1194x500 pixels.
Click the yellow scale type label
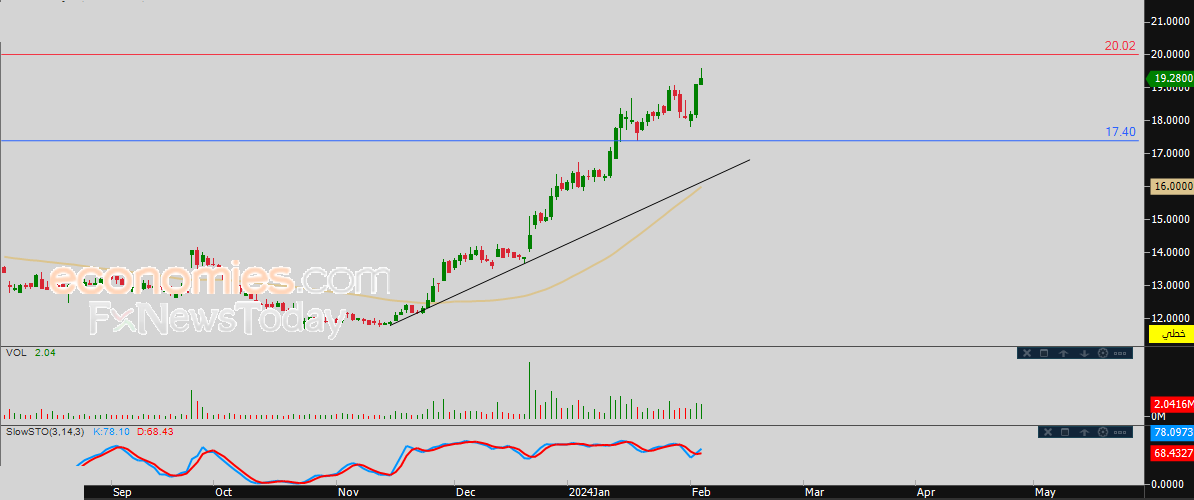point(1170,333)
